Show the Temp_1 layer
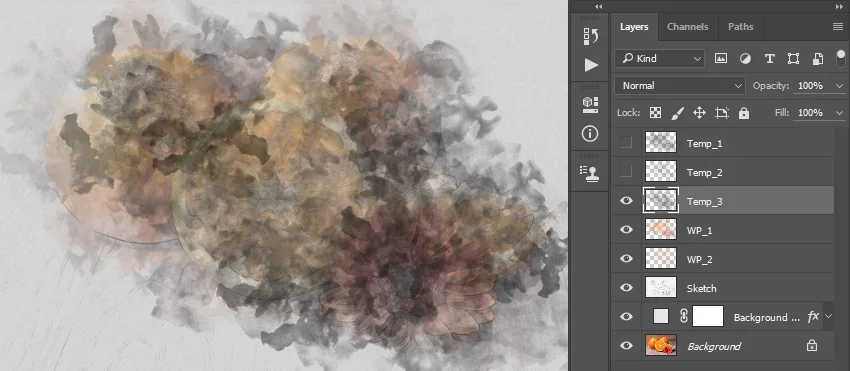850x371 pixels. coord(626,142)
